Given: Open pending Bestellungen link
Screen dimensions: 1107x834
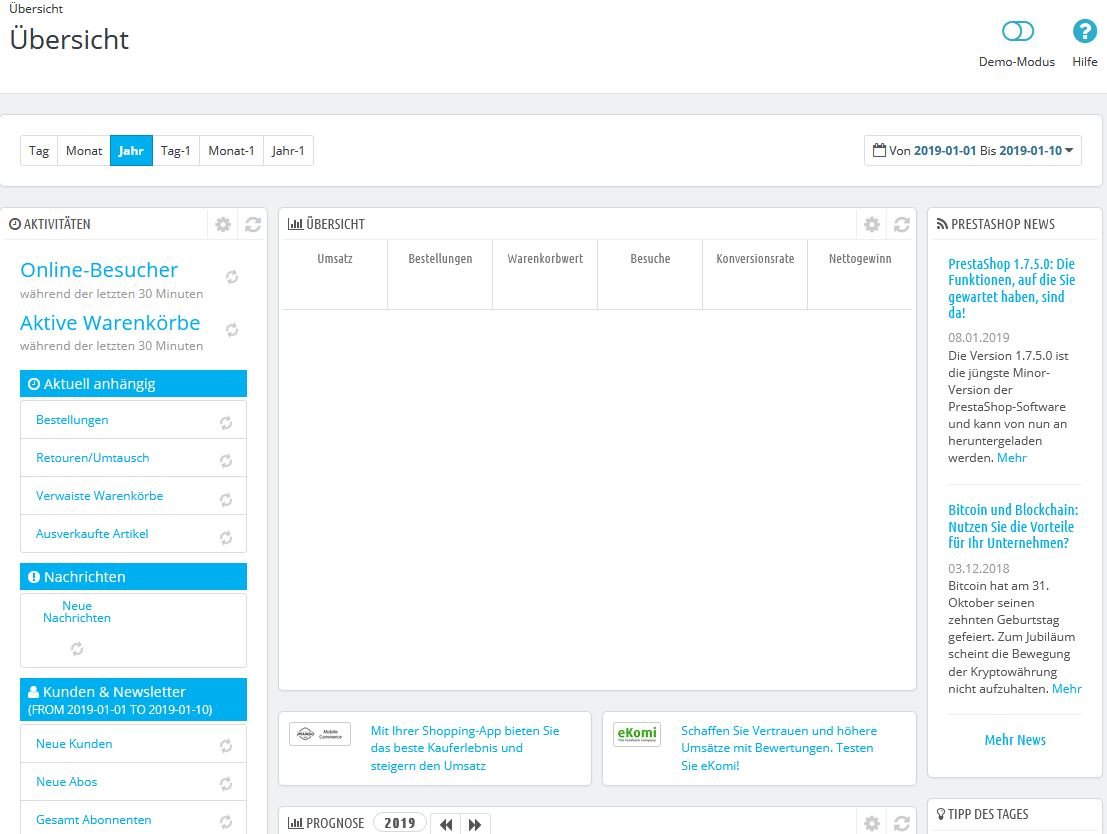Looking at the screenshot, I should click(x=72, y=419).
